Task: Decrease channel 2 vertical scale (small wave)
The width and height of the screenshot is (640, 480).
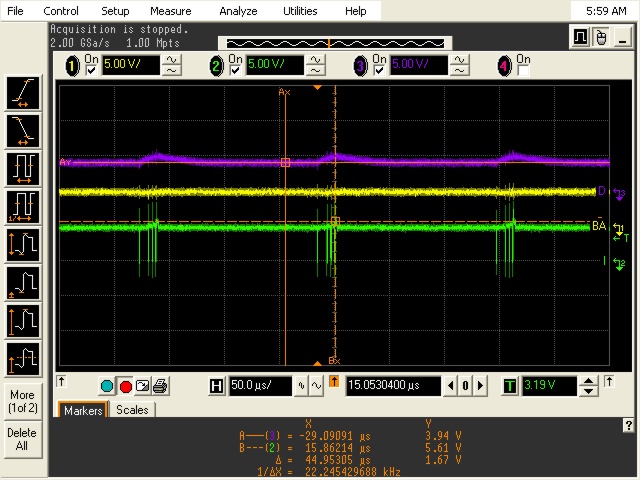Action: point(316,71)
